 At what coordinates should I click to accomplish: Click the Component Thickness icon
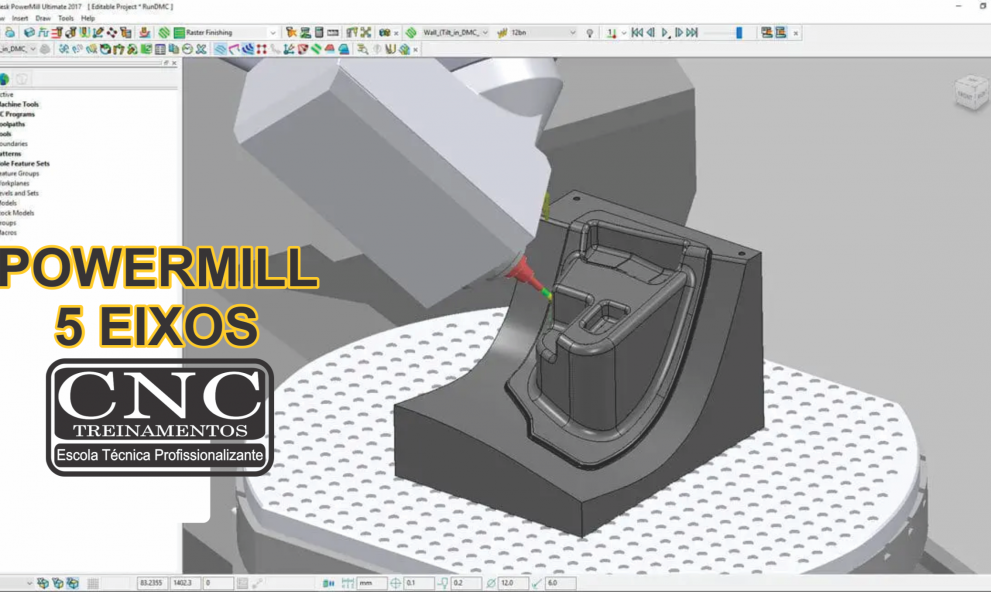(145, 32)
